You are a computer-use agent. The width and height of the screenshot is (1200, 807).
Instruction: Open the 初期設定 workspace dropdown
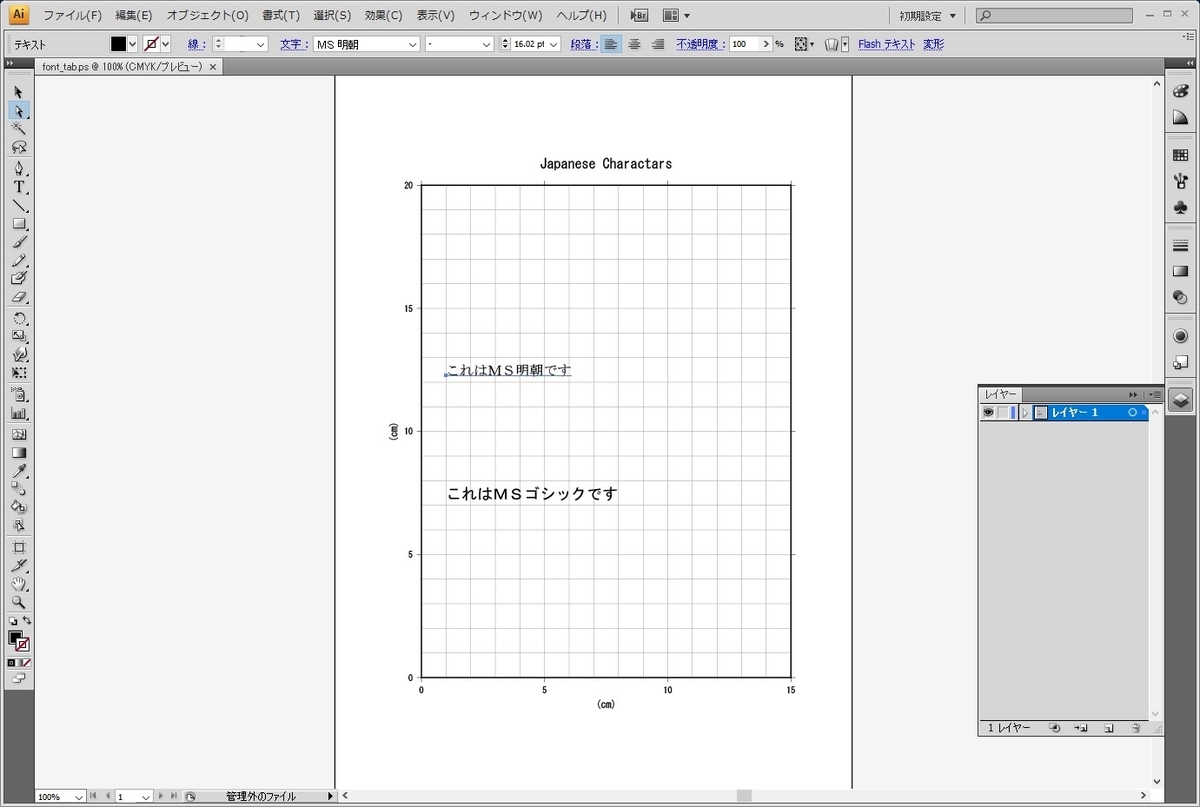(x=928, y=16)
